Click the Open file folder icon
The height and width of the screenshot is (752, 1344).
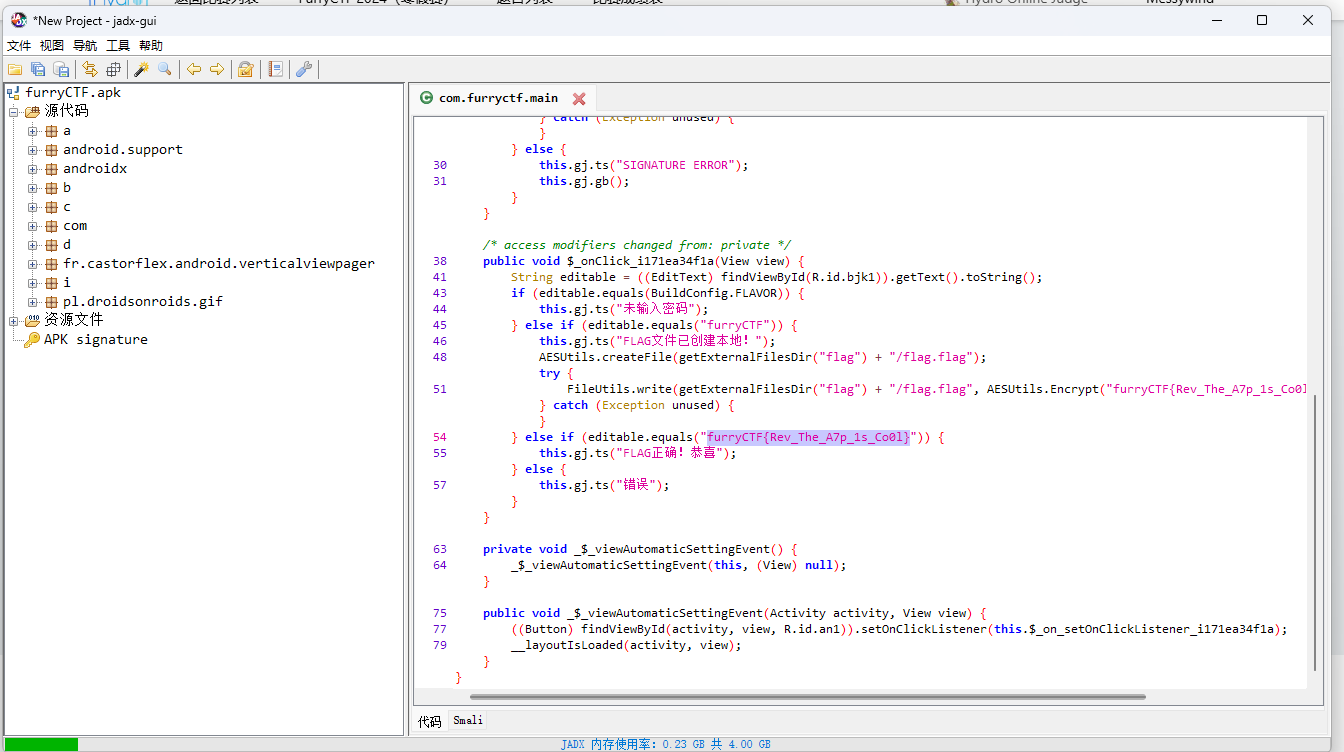coord(14,69)
